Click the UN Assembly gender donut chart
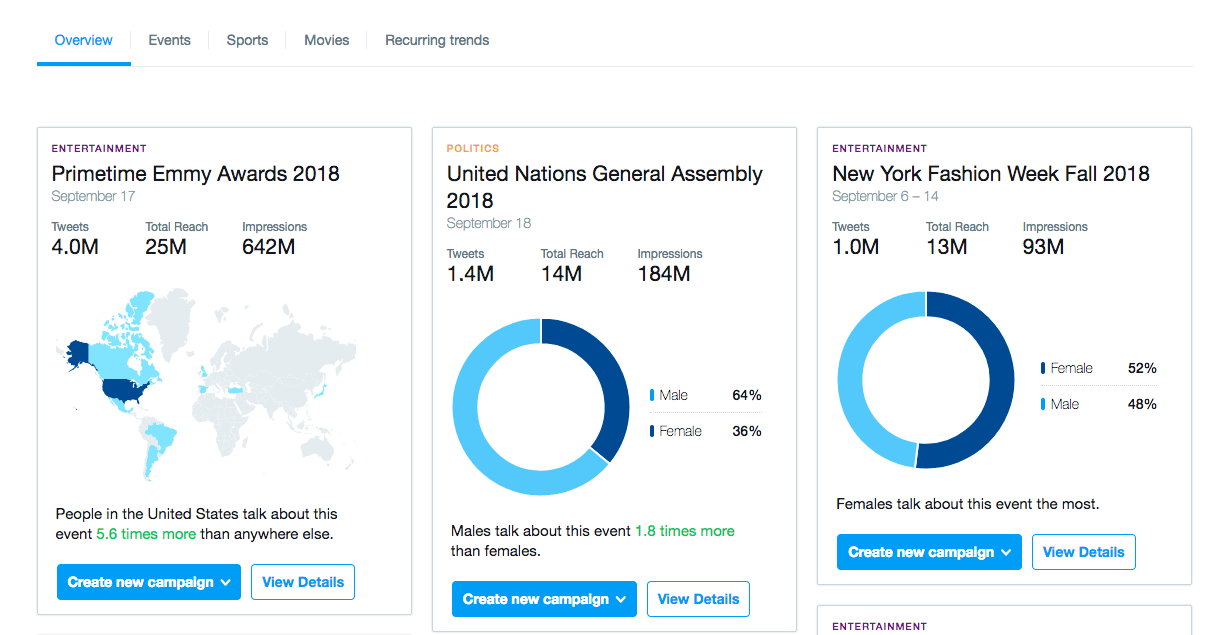Image resolution: width=1214 pixels, height=635 pixels. tap(541, 407)
